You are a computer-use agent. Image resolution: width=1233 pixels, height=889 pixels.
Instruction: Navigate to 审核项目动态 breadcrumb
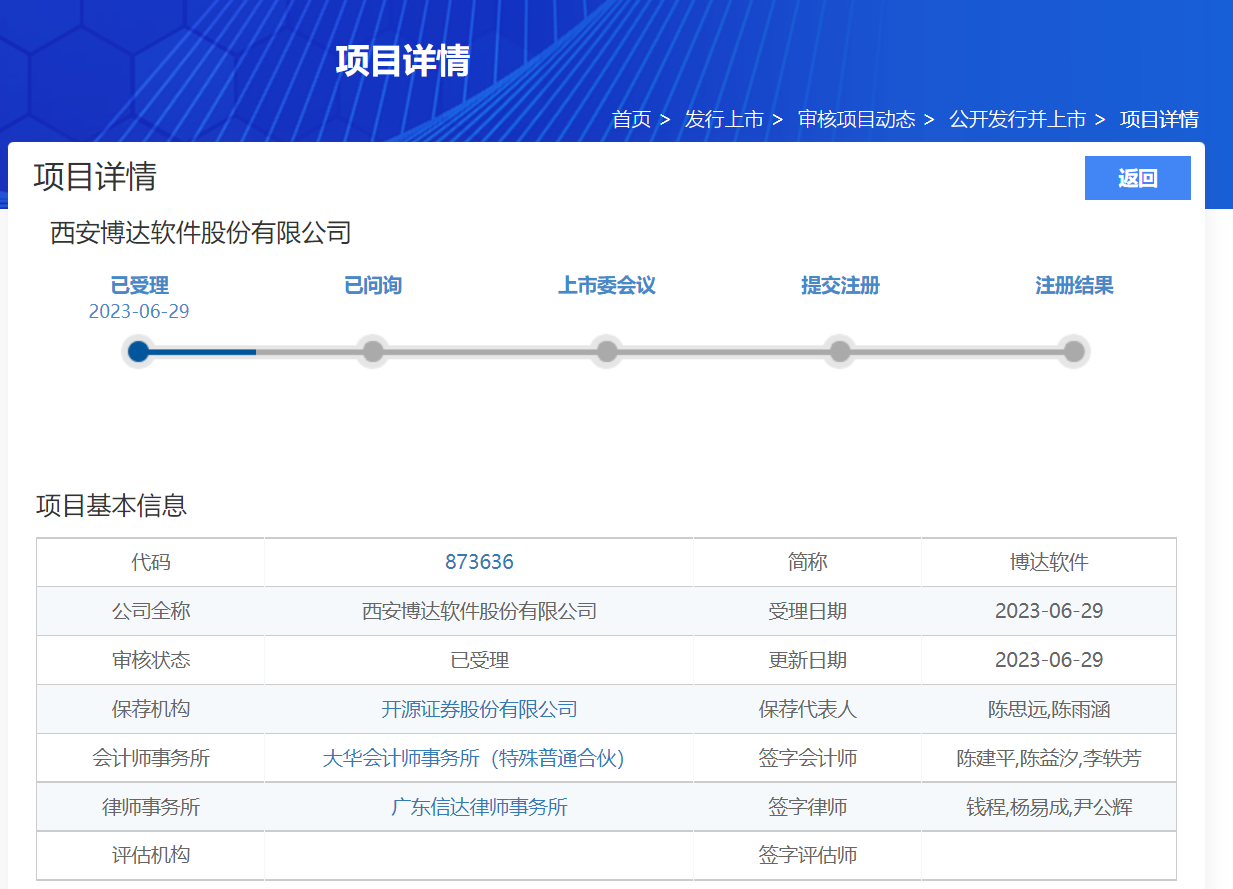(856, 120)
